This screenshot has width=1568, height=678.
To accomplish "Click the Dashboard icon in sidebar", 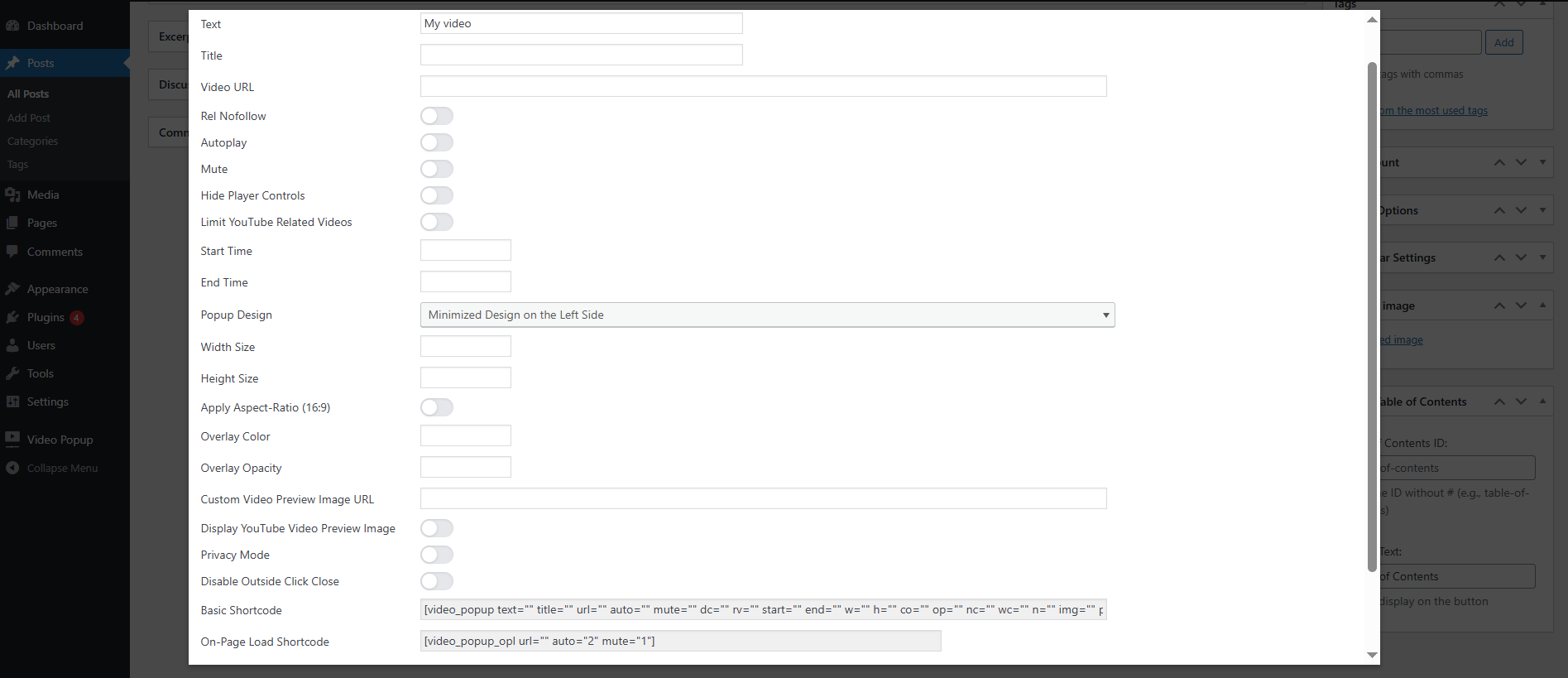I will click(12, 26).
